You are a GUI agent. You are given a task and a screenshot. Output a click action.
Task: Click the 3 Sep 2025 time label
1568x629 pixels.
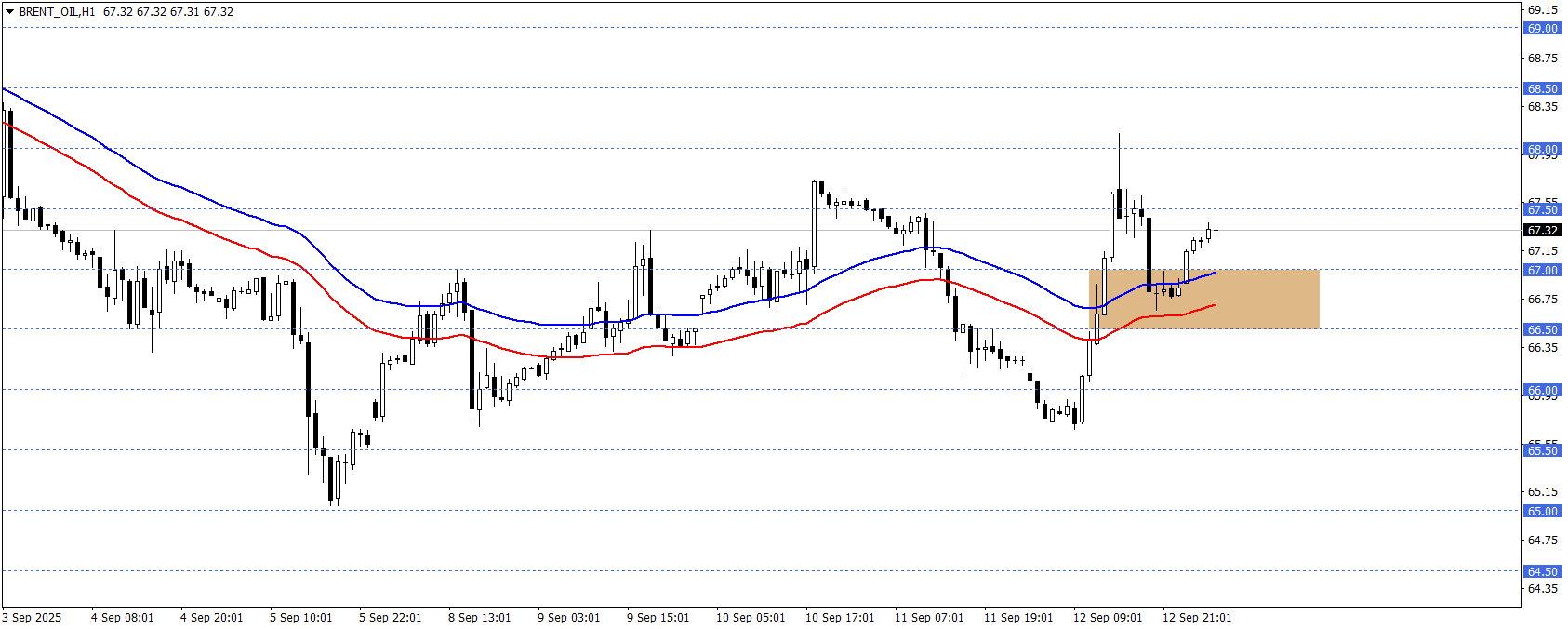33,617
